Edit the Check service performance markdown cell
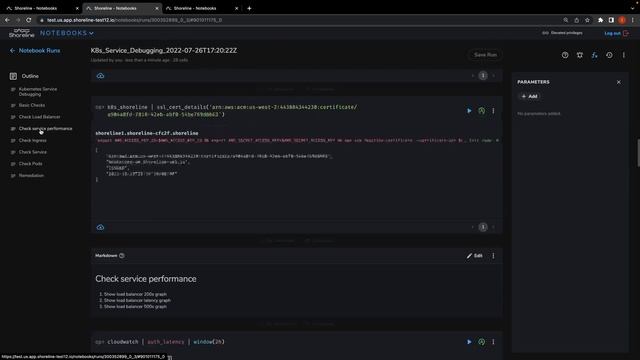The width and height of the screenshot is (640, 360). pyautogui.click(x=475, y=256)
